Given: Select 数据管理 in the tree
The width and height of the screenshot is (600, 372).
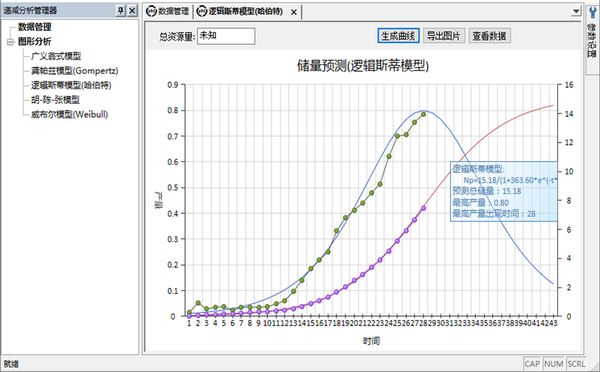Looking at the screenshot, I should pos(34,27).
